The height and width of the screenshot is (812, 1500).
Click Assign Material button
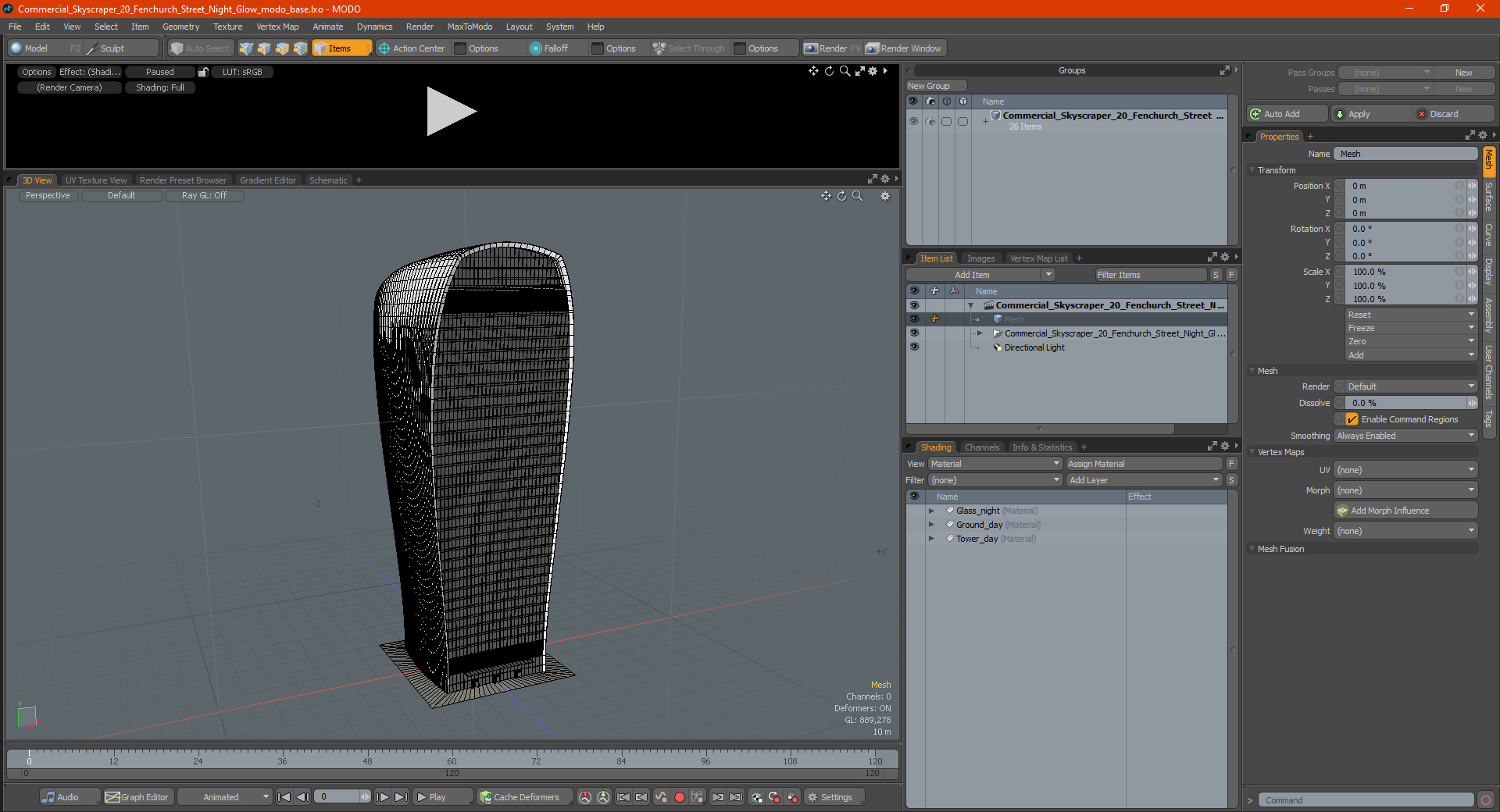pyautogui.click(x=1144, y=464)
